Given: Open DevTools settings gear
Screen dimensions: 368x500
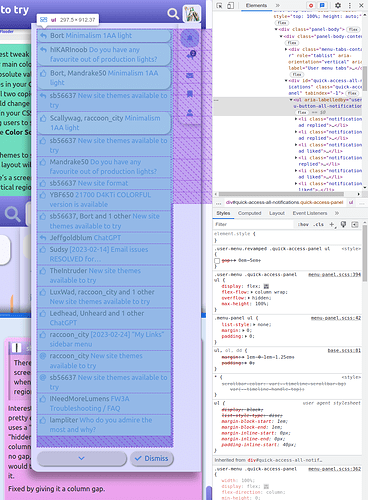Looking at the screenshot, I should pyautogui.click(x=338, y=5).
